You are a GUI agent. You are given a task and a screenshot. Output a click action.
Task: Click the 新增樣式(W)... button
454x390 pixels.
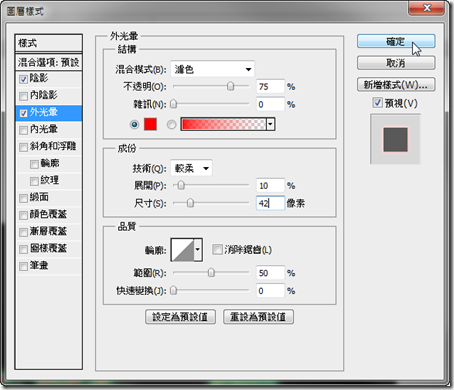click(396, 85)
